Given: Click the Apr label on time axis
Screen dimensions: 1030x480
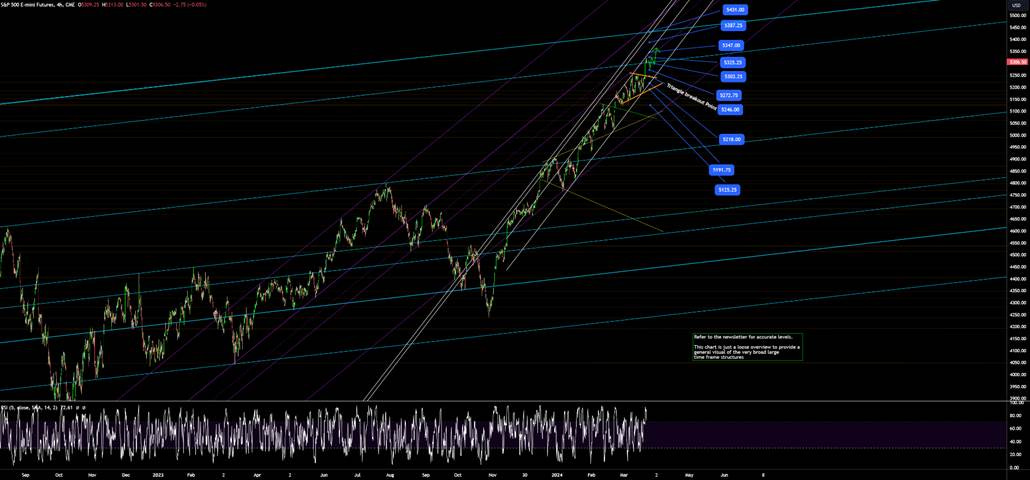Looking at the screenshot, I should coord(258,473).
